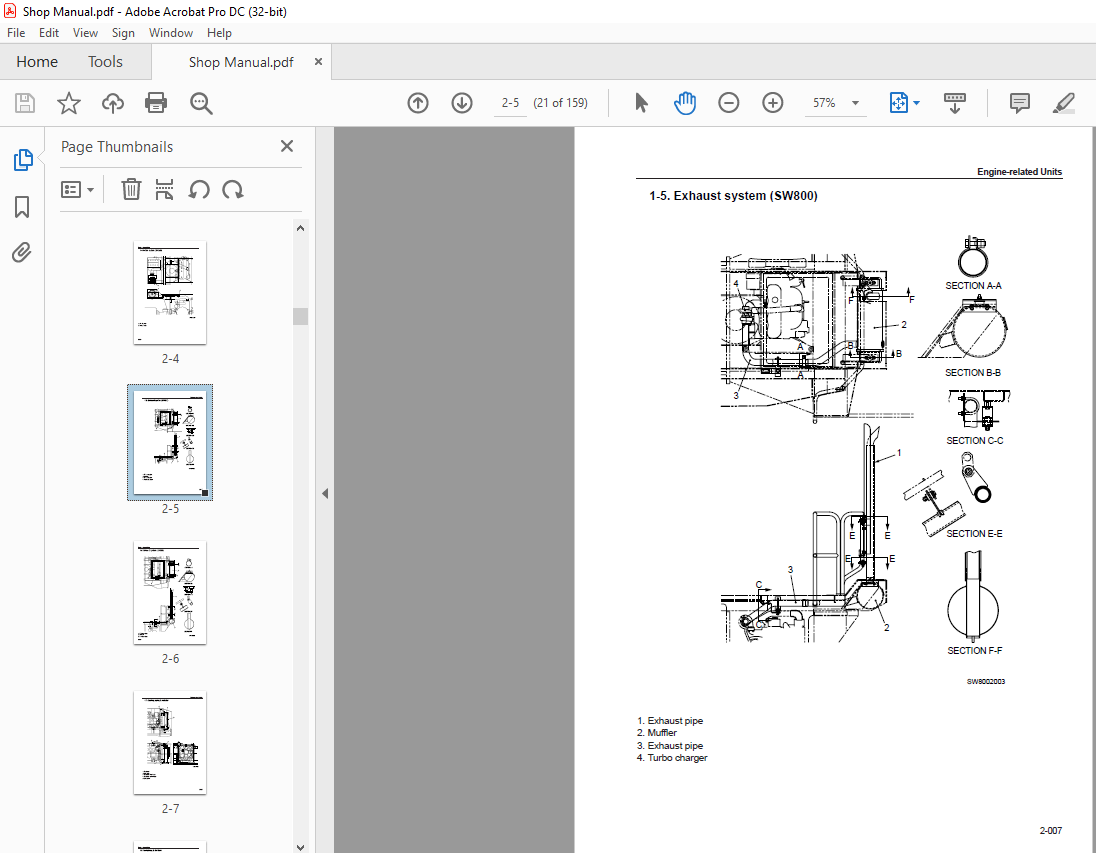Activate the Hand pan tool

[x=685, y=103]
